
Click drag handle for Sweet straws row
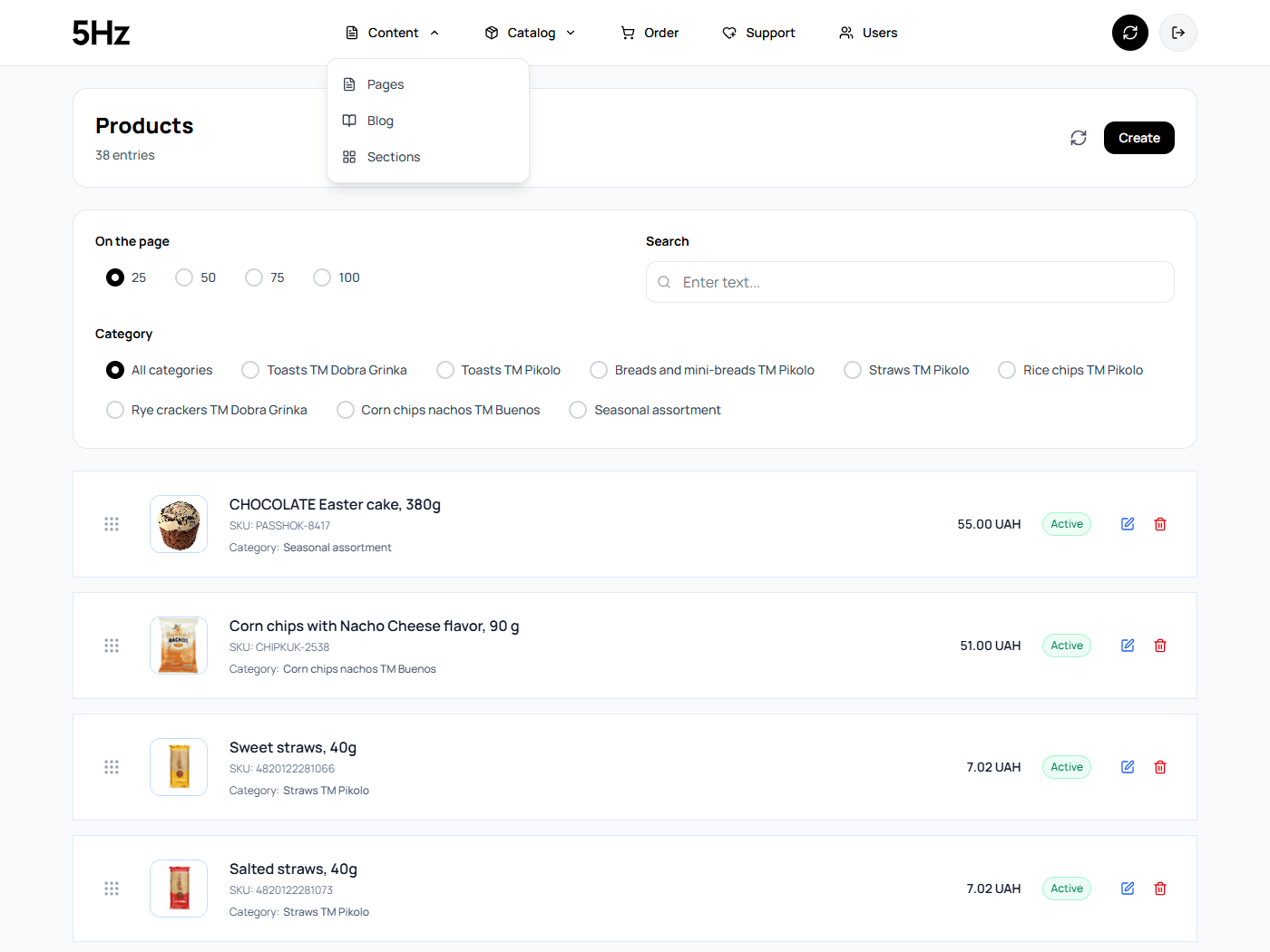click(x=112, y=767)
